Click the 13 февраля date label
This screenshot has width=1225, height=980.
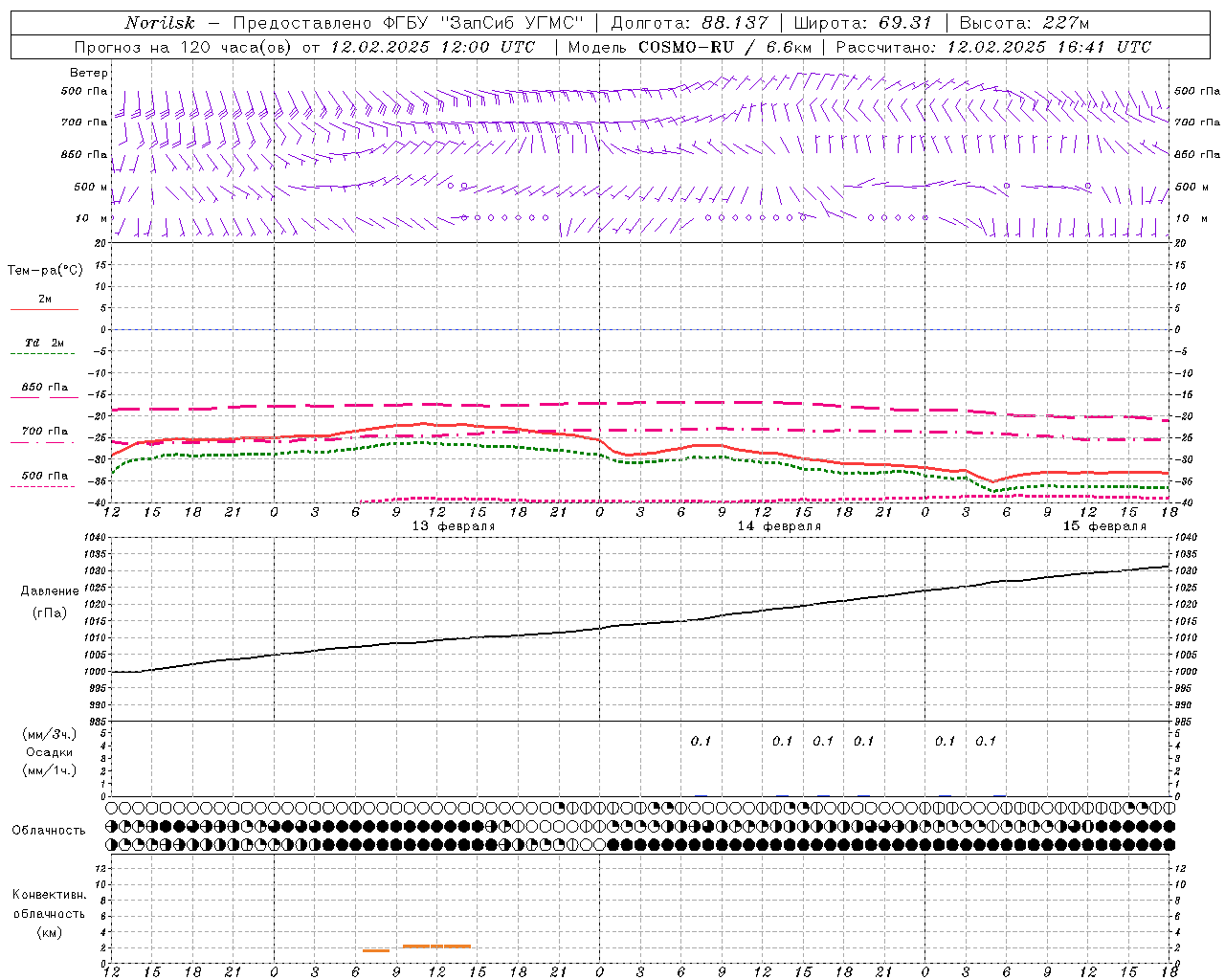[x=454, y=526]
